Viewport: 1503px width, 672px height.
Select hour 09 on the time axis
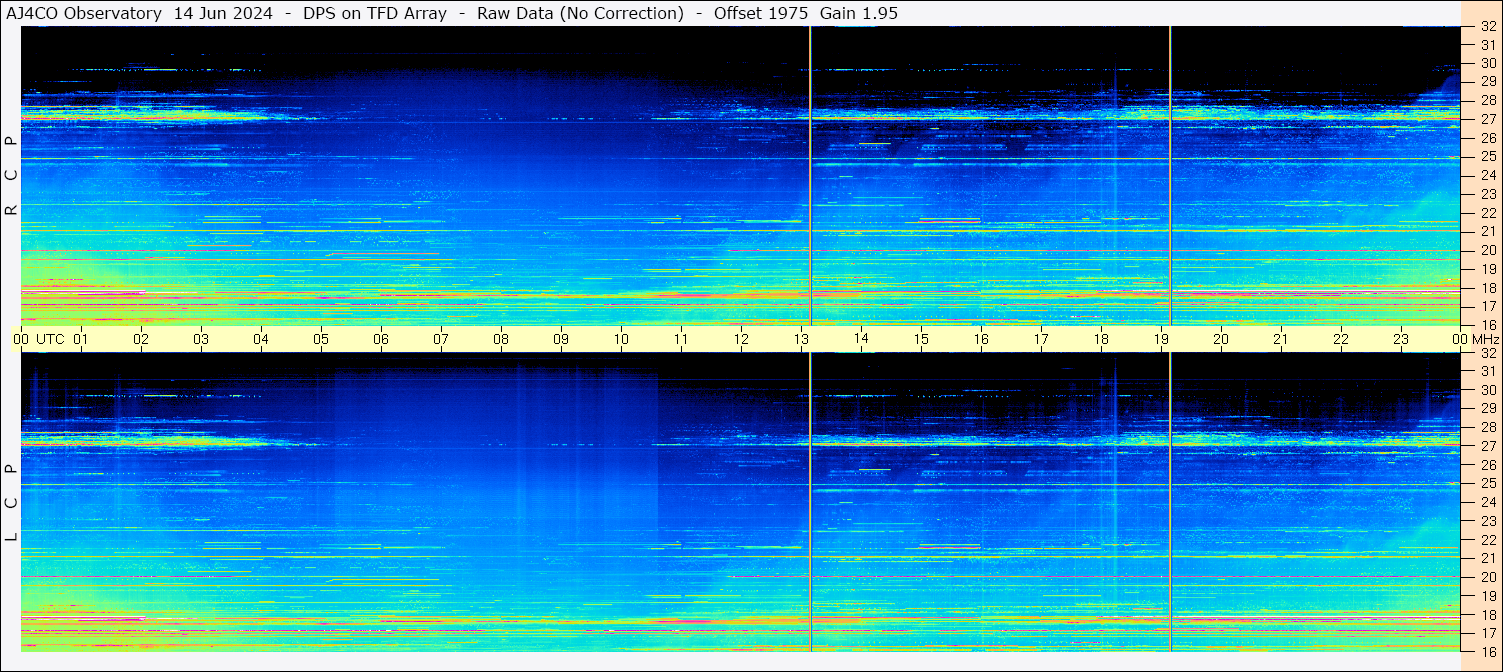[561, 339]
